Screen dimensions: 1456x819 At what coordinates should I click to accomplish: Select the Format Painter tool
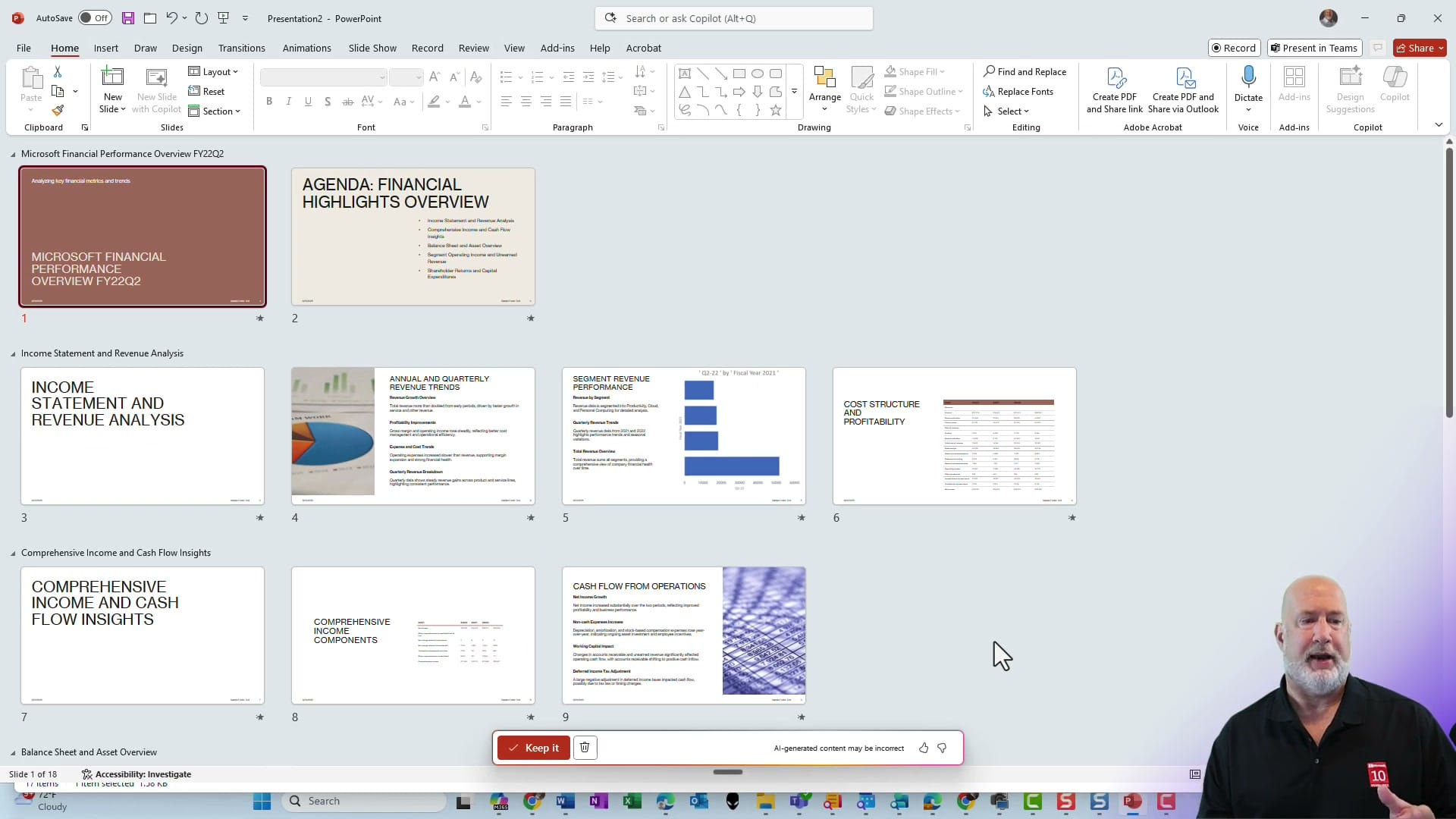pyautogui.click(x=58, y=110)
